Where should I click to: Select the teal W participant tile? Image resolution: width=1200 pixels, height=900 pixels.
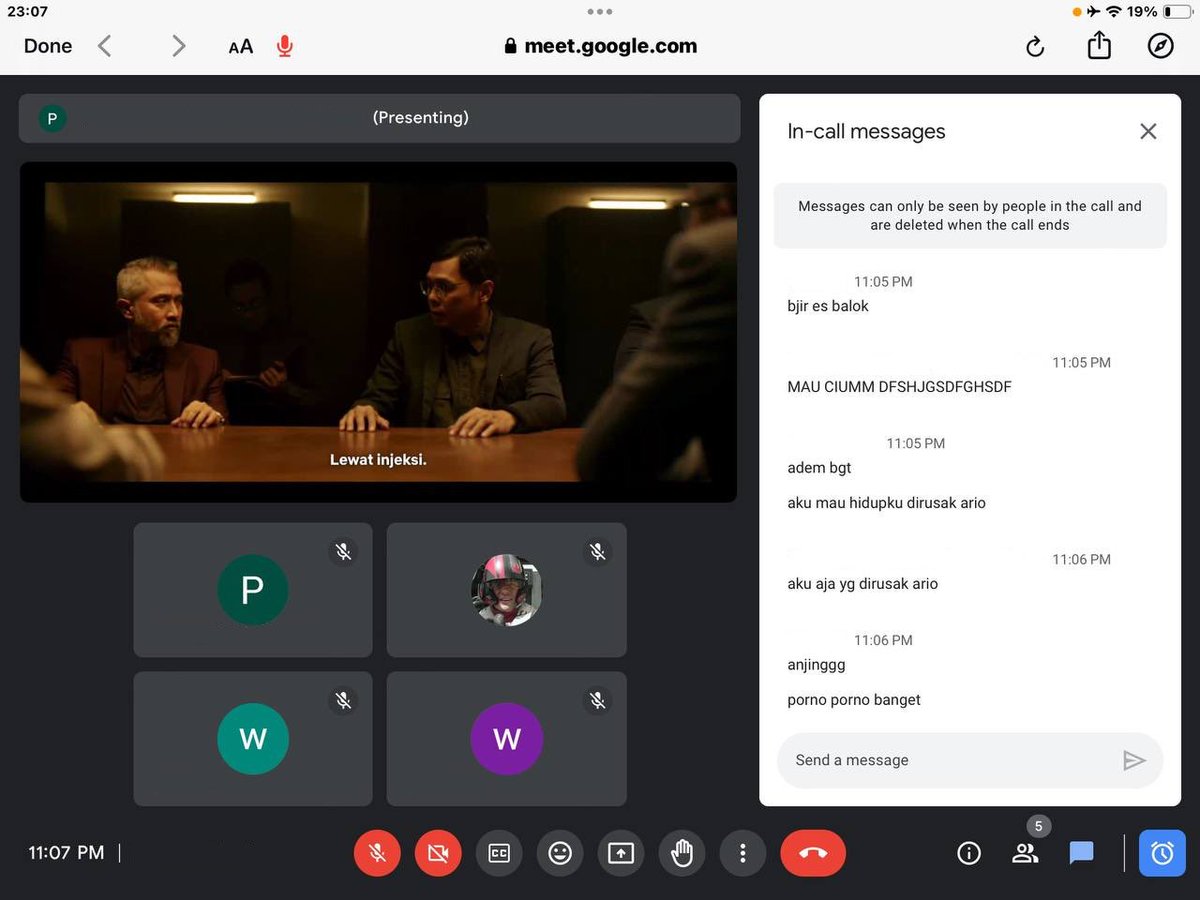(253, 739)
